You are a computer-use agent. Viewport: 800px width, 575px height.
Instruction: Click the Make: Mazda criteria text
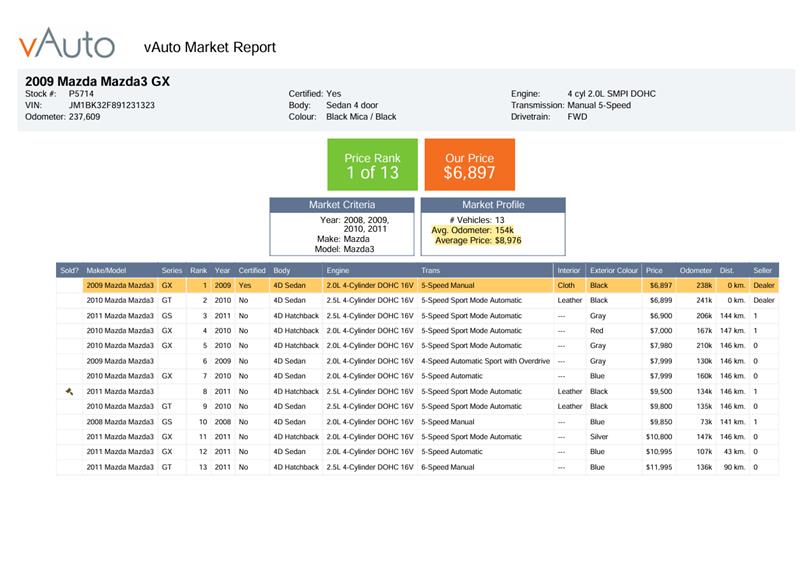[x=343, y=239]
